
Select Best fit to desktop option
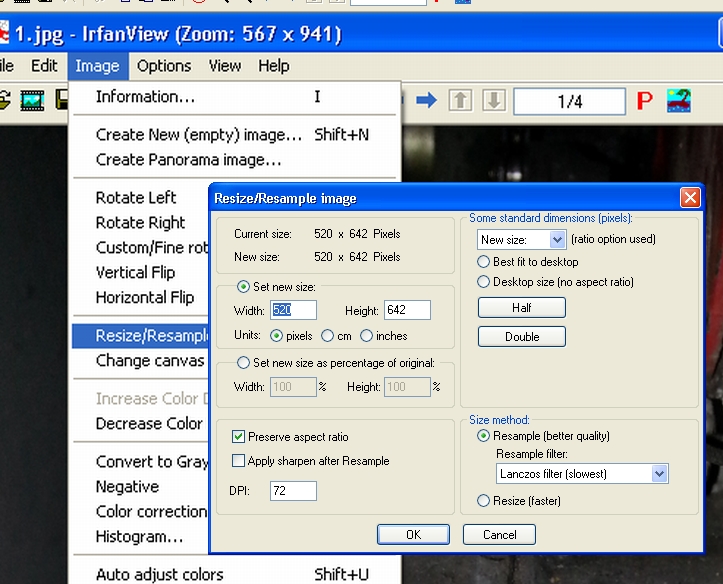click(483, 262)
